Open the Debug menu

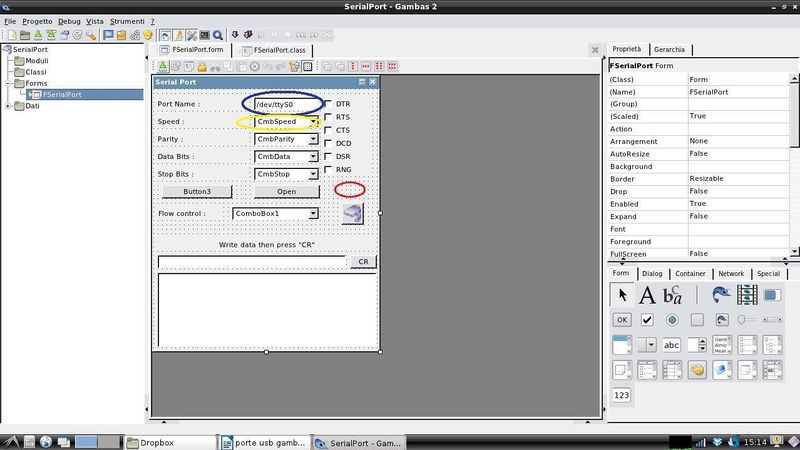(69, 21)
